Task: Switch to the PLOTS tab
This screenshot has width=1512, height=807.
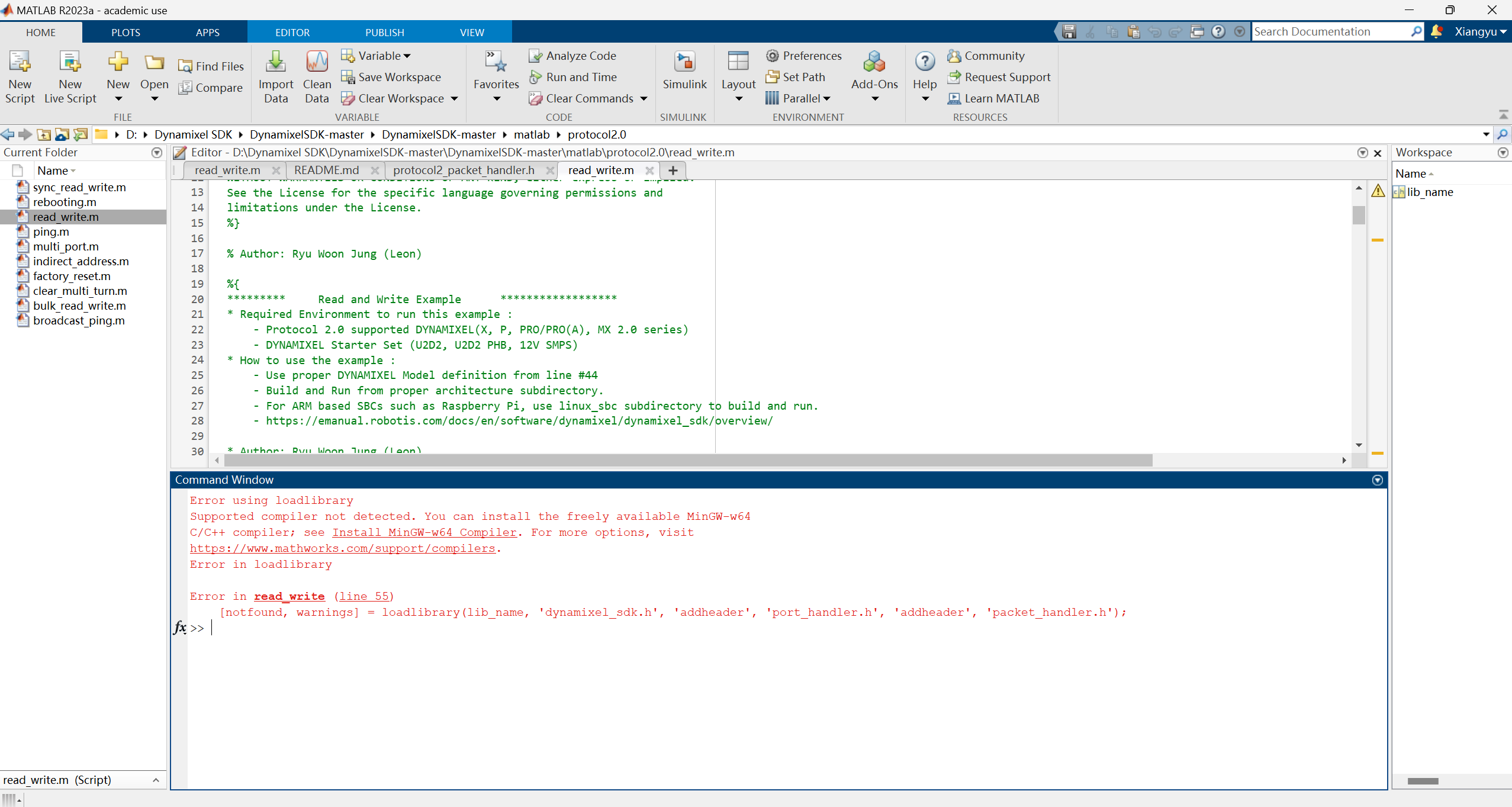Action: point(126,33)
